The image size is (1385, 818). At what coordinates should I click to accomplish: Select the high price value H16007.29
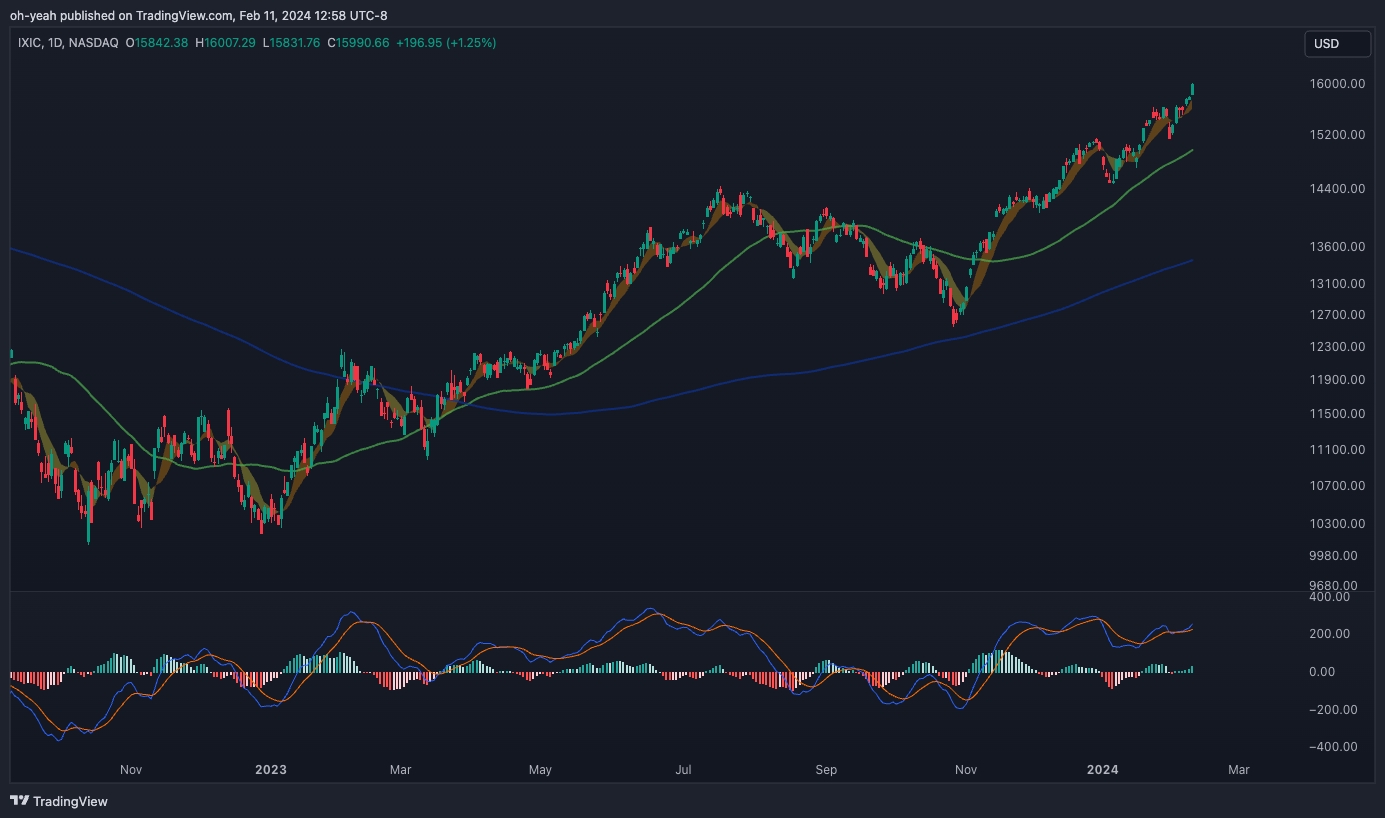(x=225, y=43)
